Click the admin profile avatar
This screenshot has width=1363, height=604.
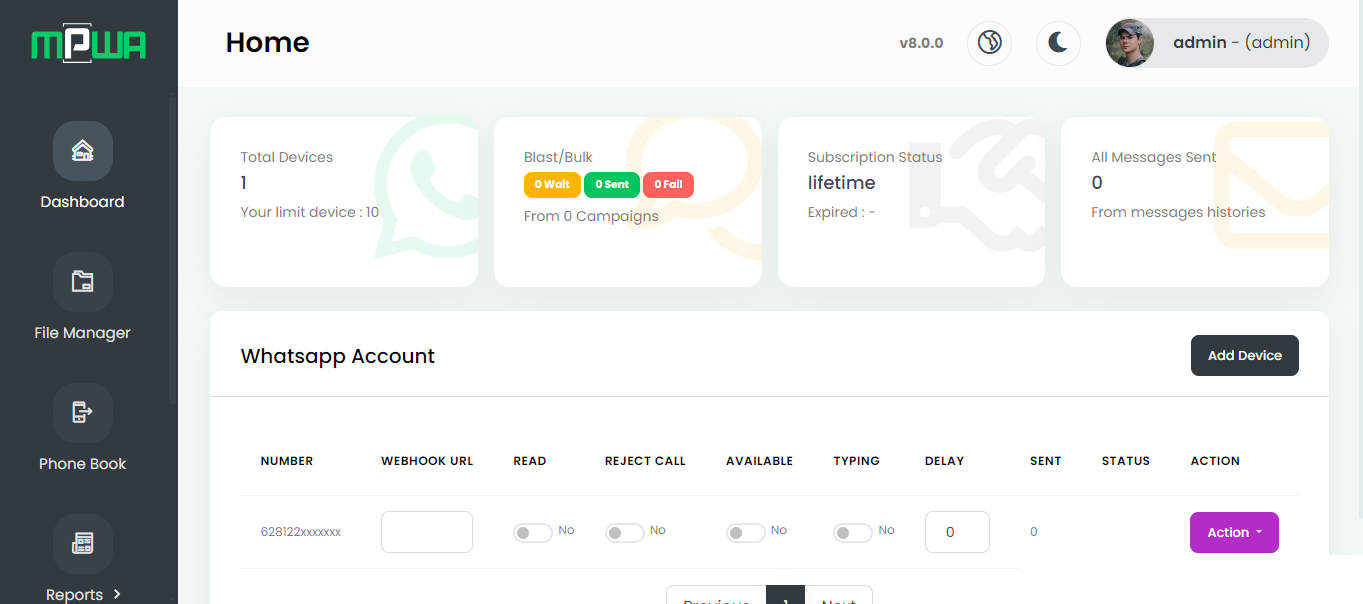click(1130, 43)
